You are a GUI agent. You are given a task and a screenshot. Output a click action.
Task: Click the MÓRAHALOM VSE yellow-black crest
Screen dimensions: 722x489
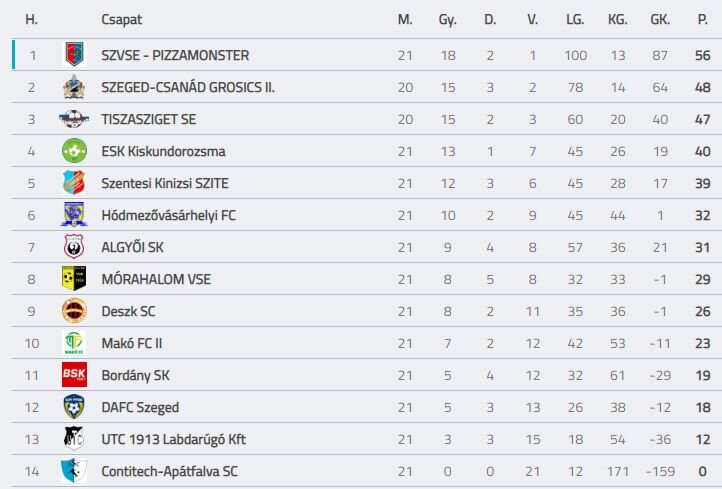pyautogui.click(x=74, y=279)
